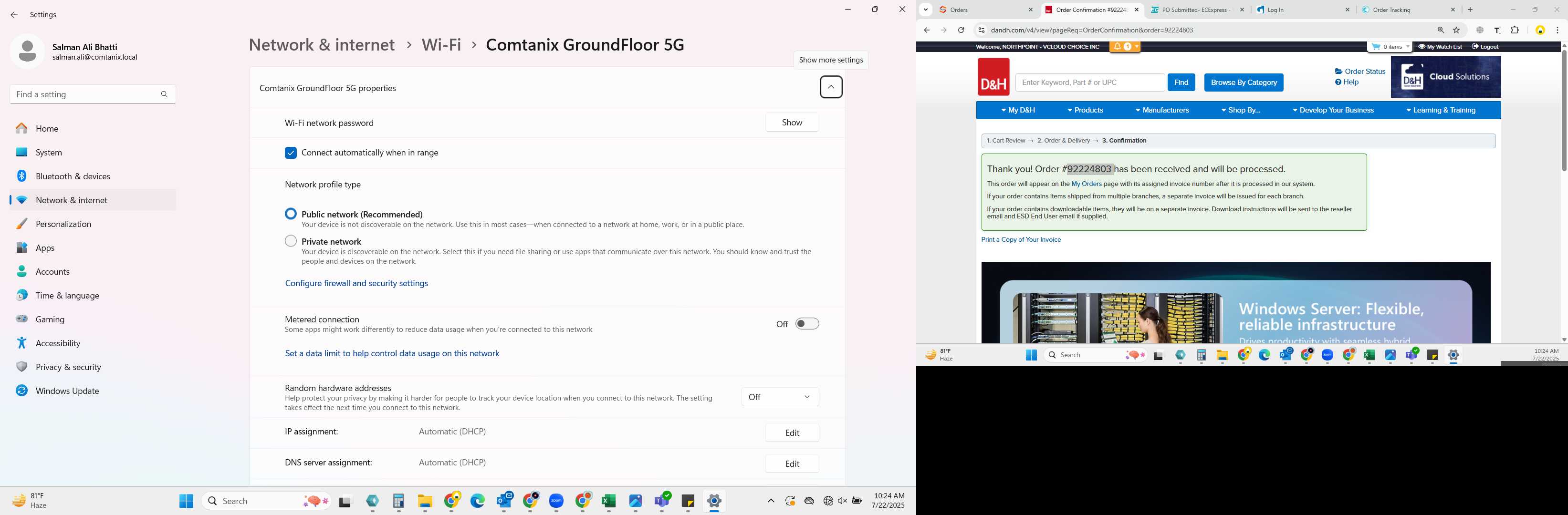Click speaker volume tray icon
This screenshot has height=515, width=1568.
[842, 501]
